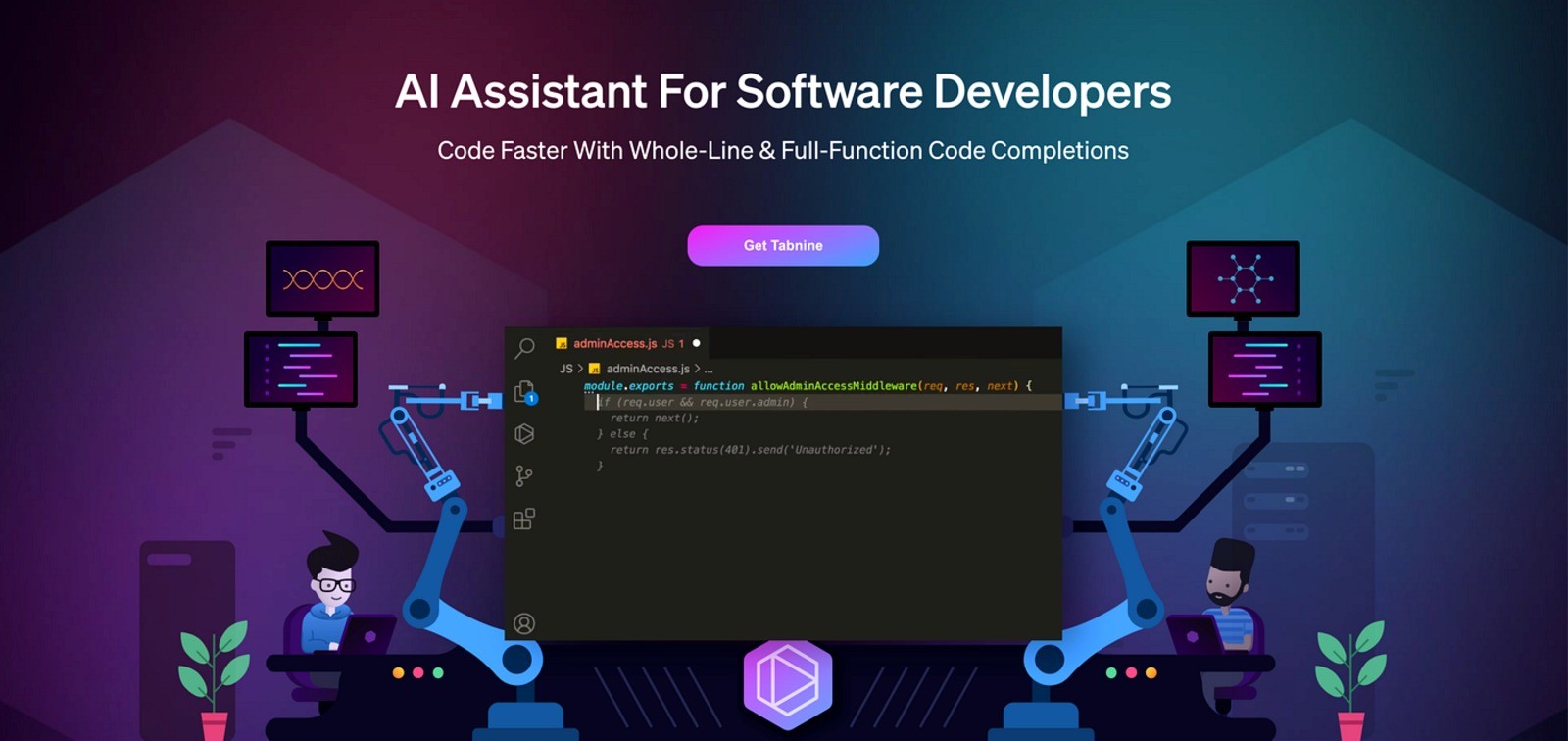Click the "return res.status(401).send" line
This screenshot has width=1568, height=741.
(x=750, y=450)
